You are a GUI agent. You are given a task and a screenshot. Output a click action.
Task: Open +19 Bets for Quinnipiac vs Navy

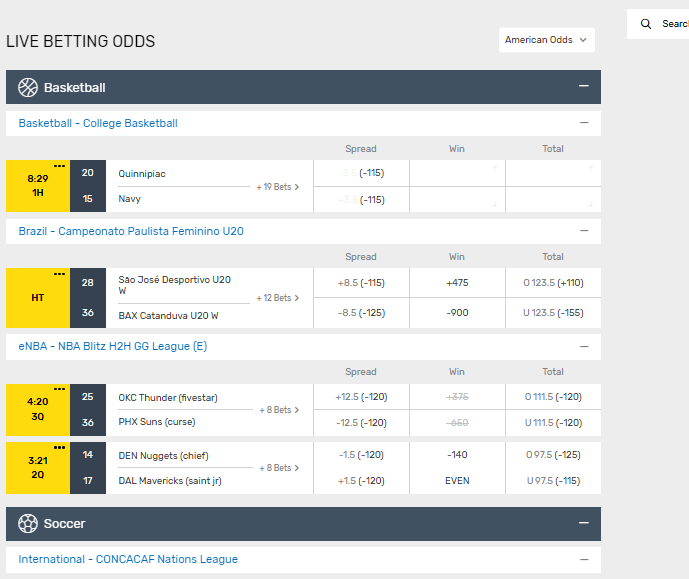point(277,187)
